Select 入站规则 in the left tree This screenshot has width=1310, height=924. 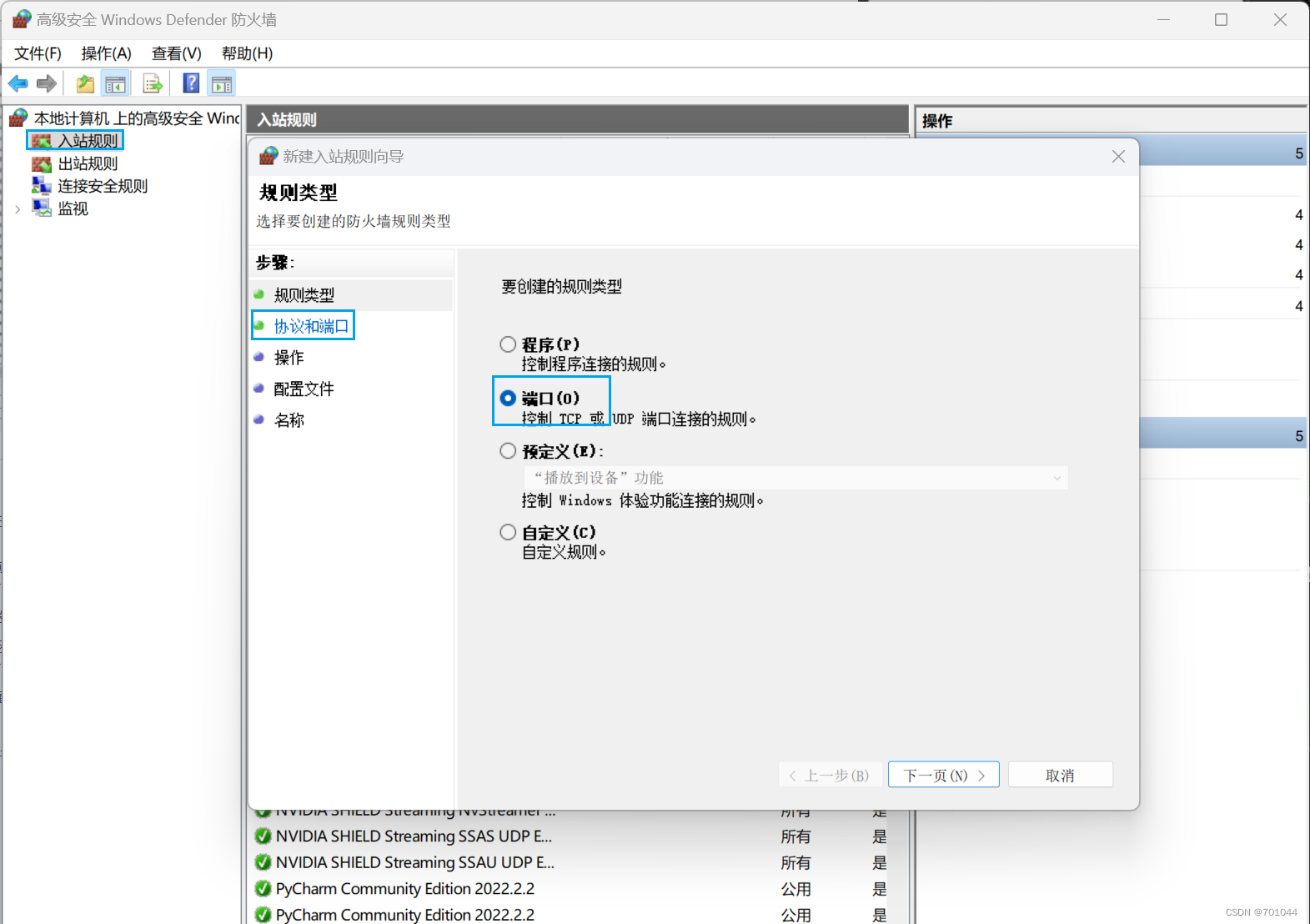click(x=88, y=141)
